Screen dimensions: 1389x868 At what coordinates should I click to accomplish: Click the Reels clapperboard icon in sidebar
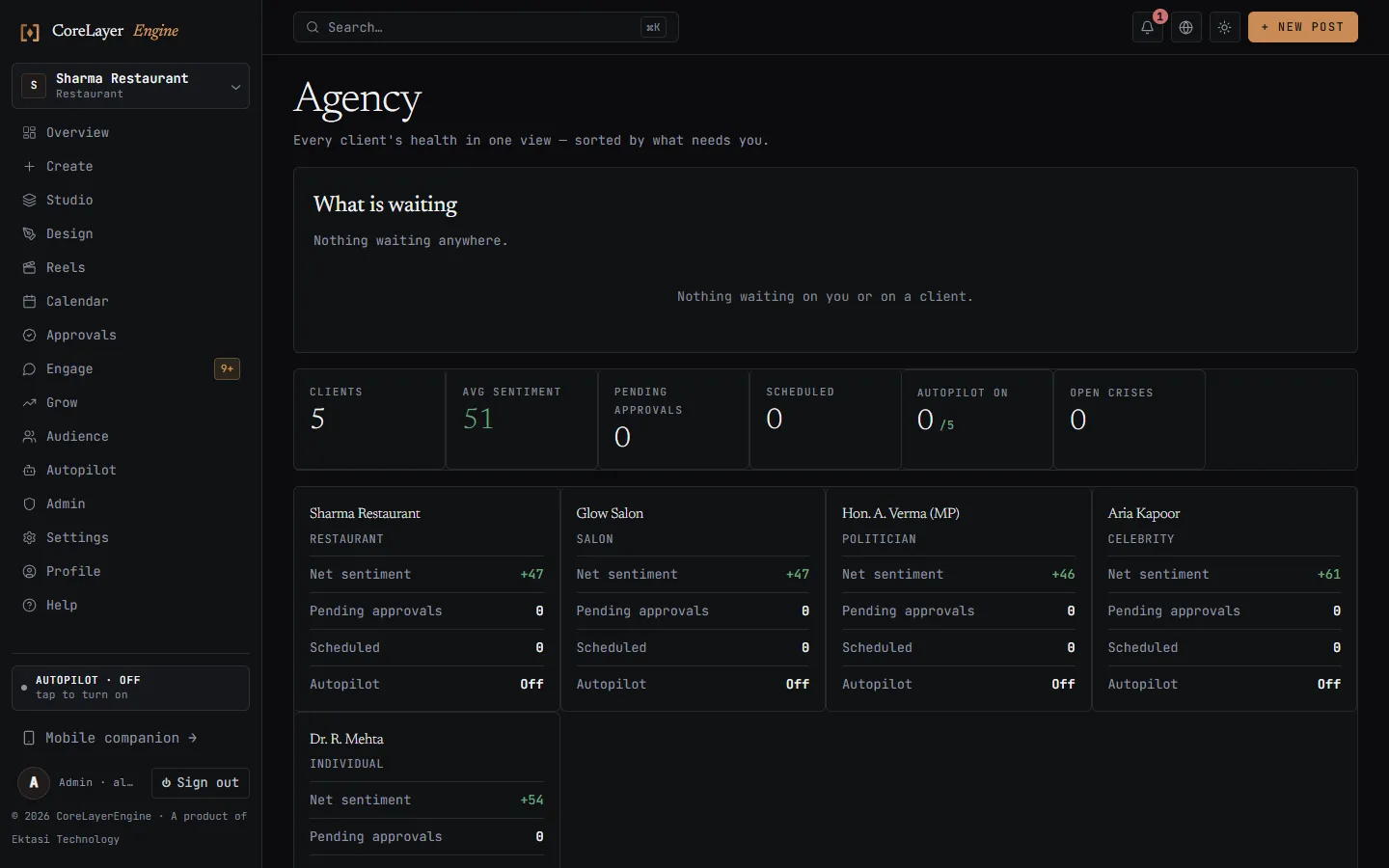pyautogui.click(x=29, y=267)
